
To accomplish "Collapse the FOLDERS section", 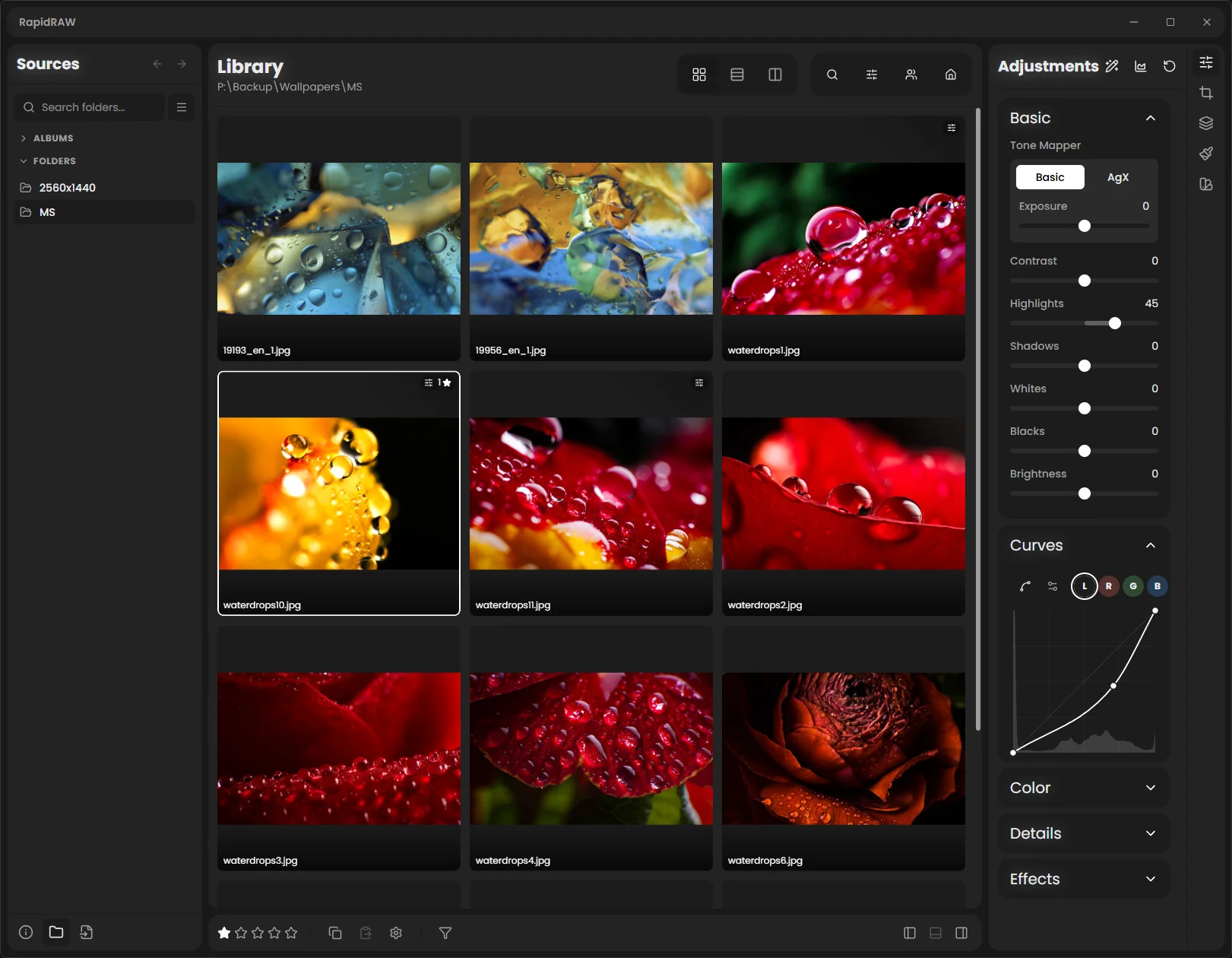I will [x=48, y=161].
